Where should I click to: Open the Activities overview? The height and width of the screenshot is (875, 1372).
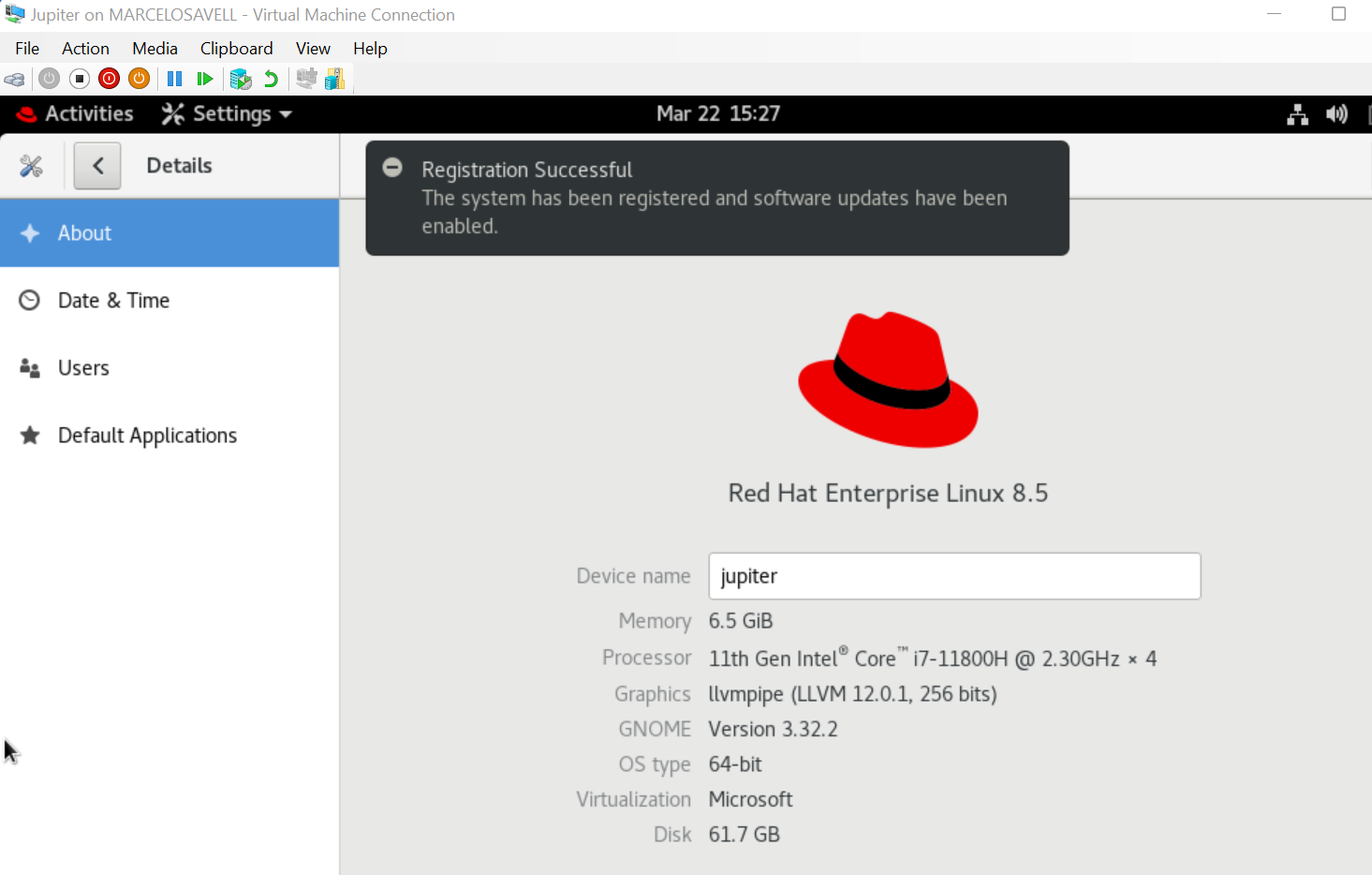point(76,114)
